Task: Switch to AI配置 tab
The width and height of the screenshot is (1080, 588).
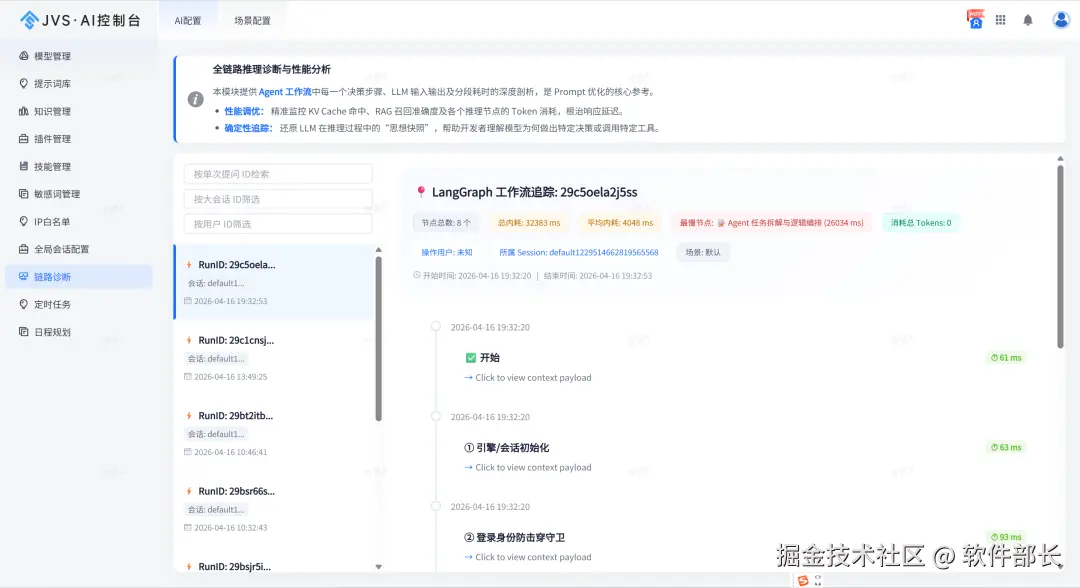Action: coord(187,21)
